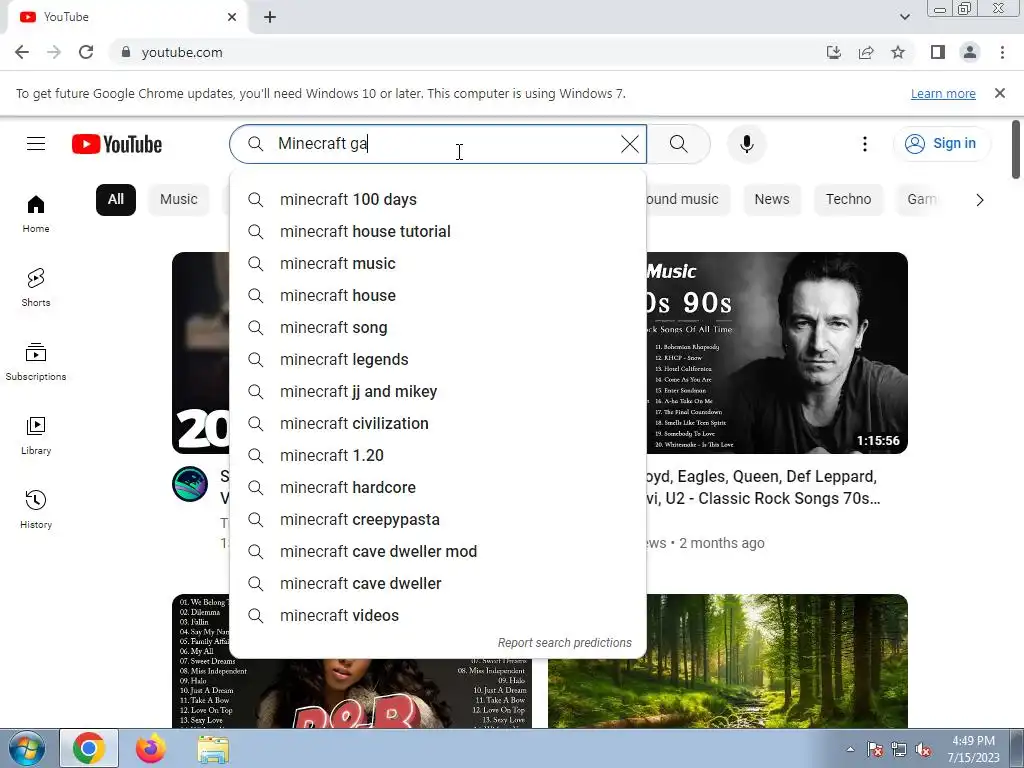
Task: Click the install app icon in address bar
Action: (833, 52)
